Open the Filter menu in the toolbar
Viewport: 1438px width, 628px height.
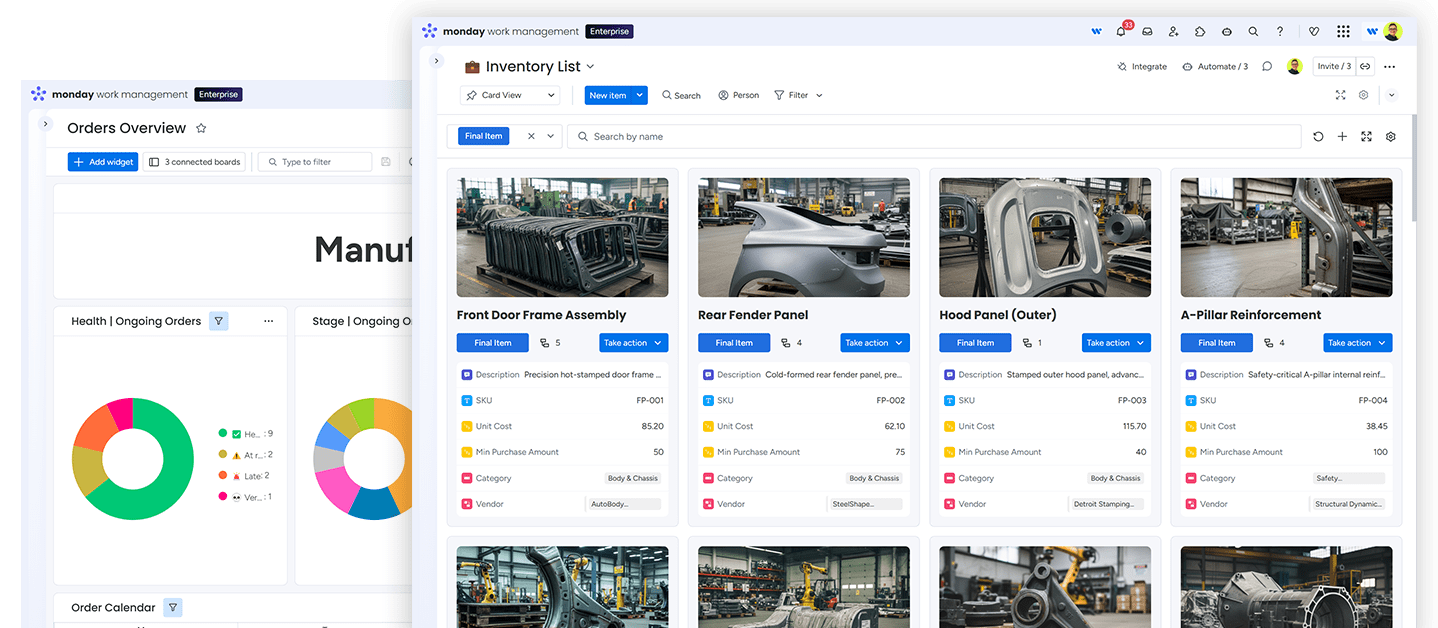coord(797,94)
